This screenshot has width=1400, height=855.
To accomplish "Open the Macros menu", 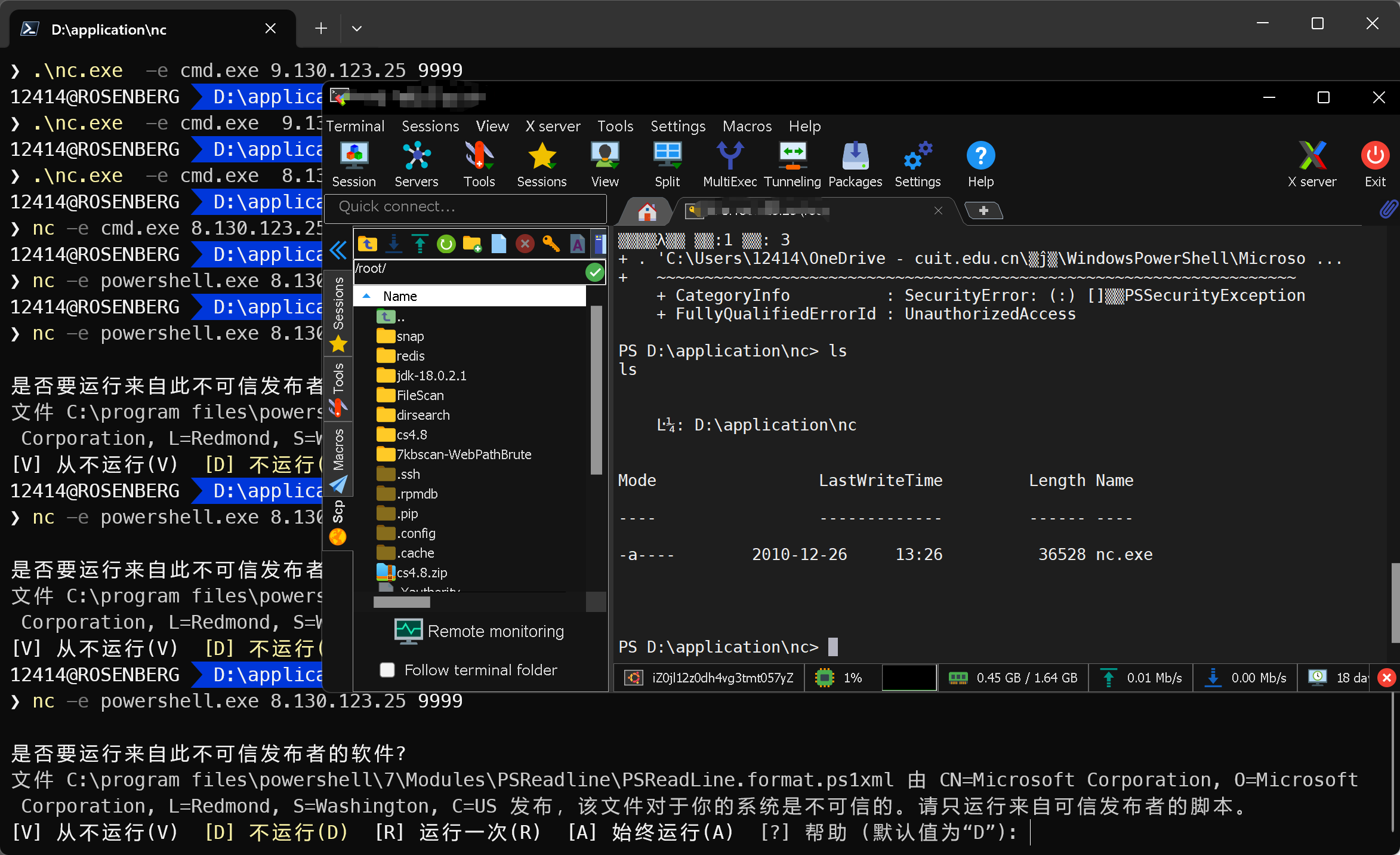I will 747,126.
